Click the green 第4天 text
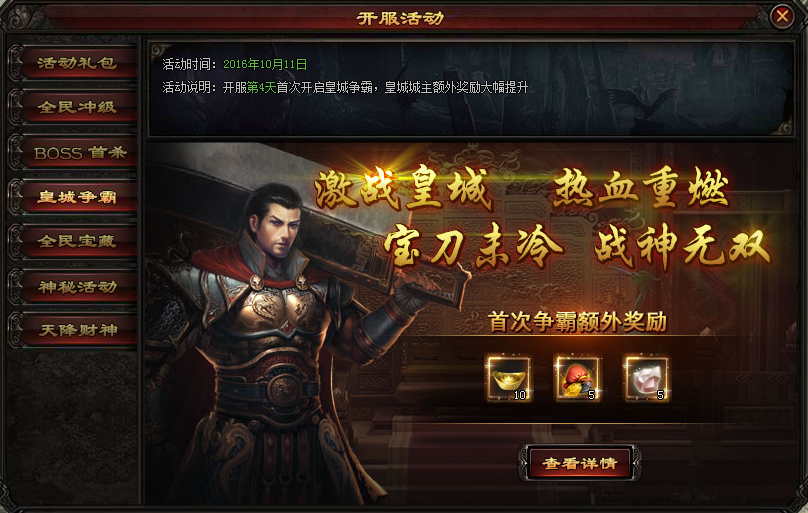This screenshot has width=808, height=513. click(x=262, y=88)
